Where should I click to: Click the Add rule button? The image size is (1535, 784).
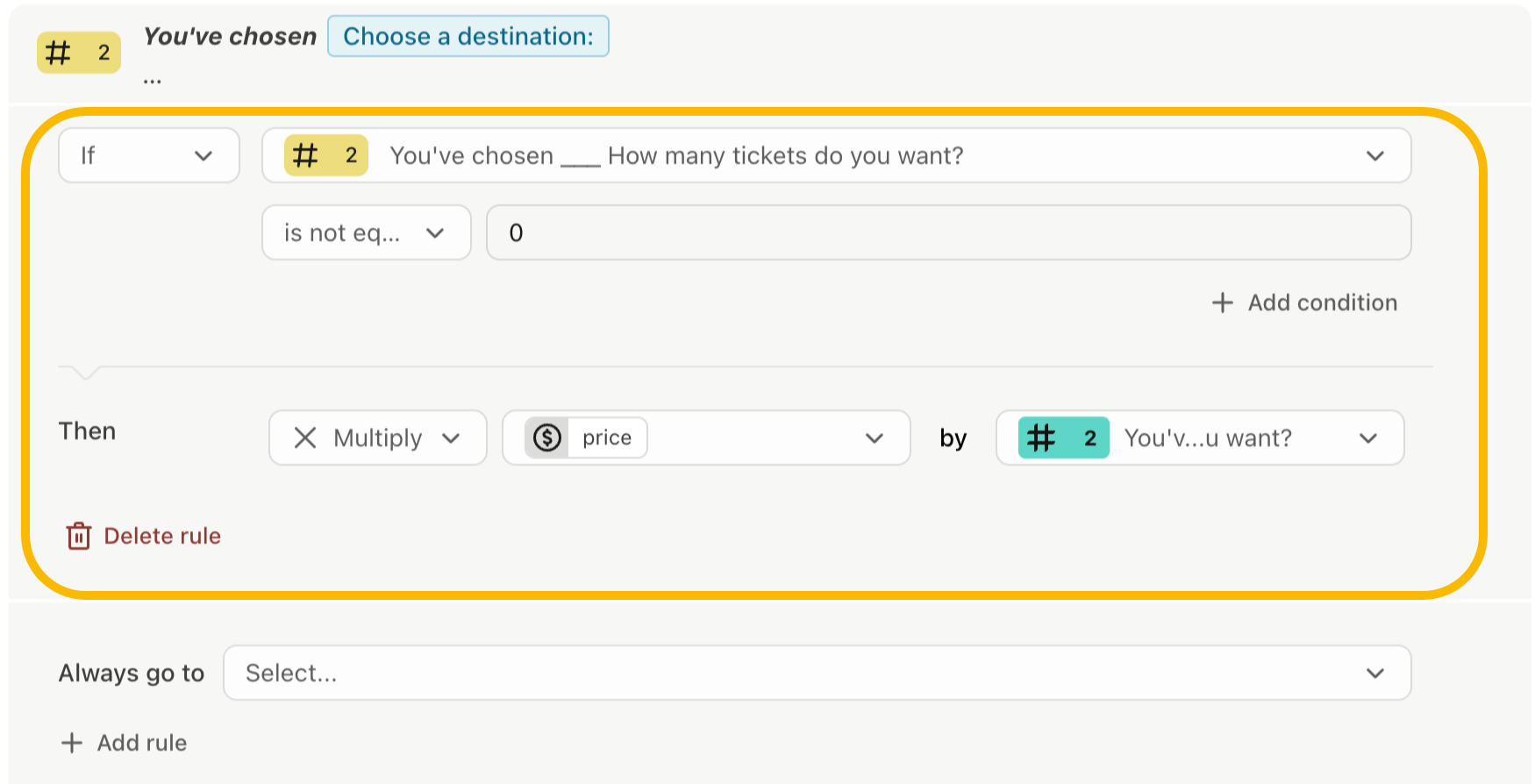pos(124,743)
